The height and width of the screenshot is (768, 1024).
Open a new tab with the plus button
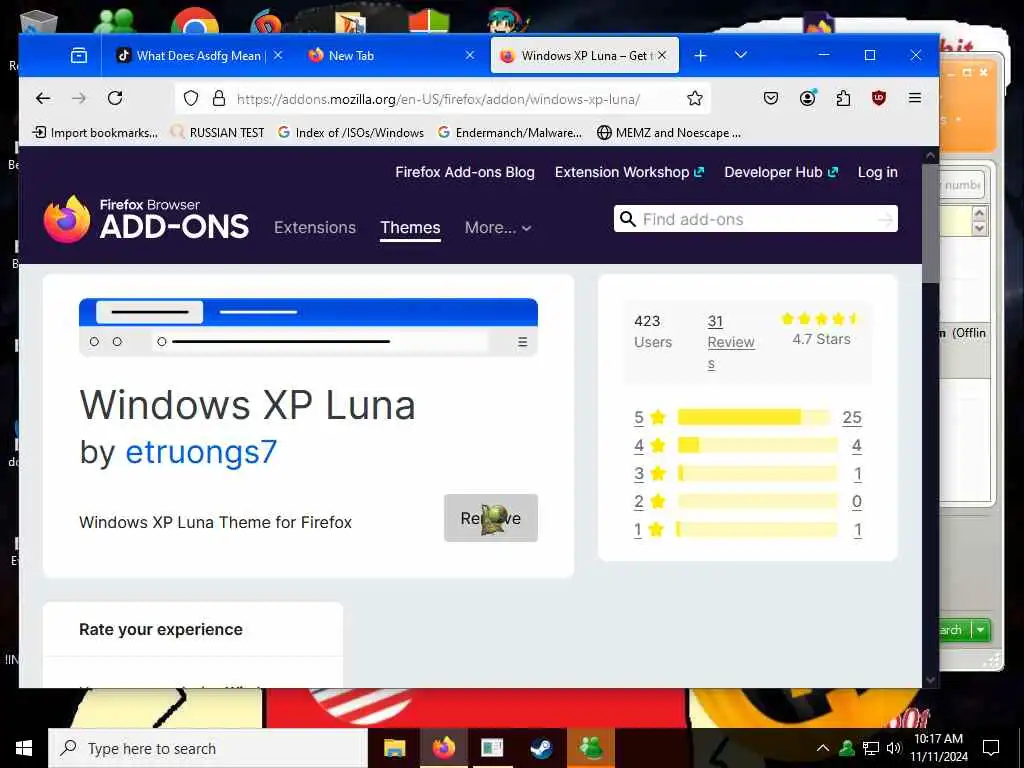(701, 56)
